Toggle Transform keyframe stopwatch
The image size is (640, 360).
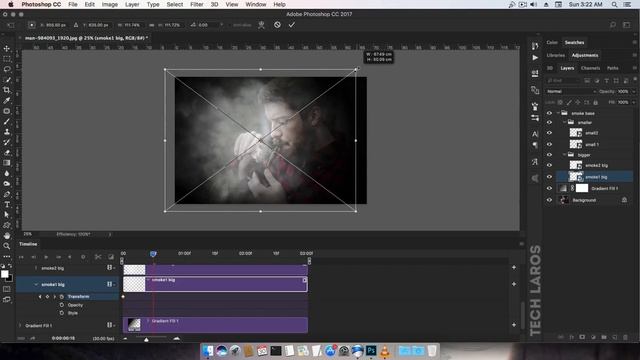click(x=62, y=297)
